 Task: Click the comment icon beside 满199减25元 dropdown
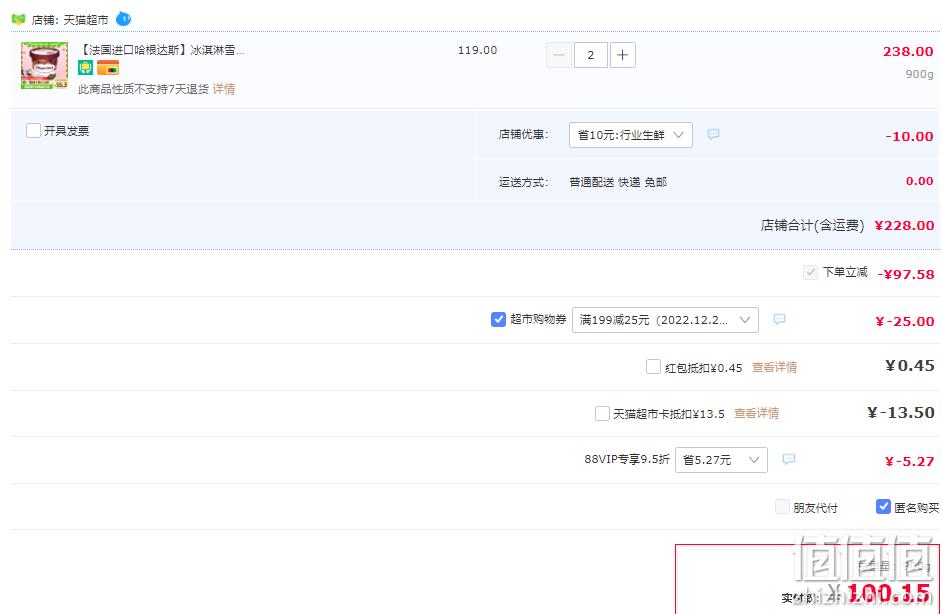pos(779,319)
